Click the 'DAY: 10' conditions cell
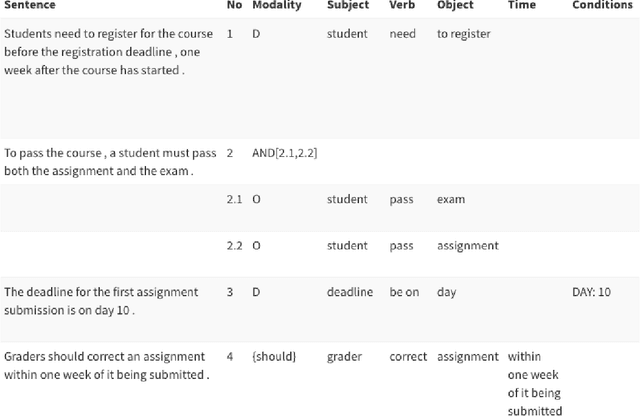 coord(590,292)
